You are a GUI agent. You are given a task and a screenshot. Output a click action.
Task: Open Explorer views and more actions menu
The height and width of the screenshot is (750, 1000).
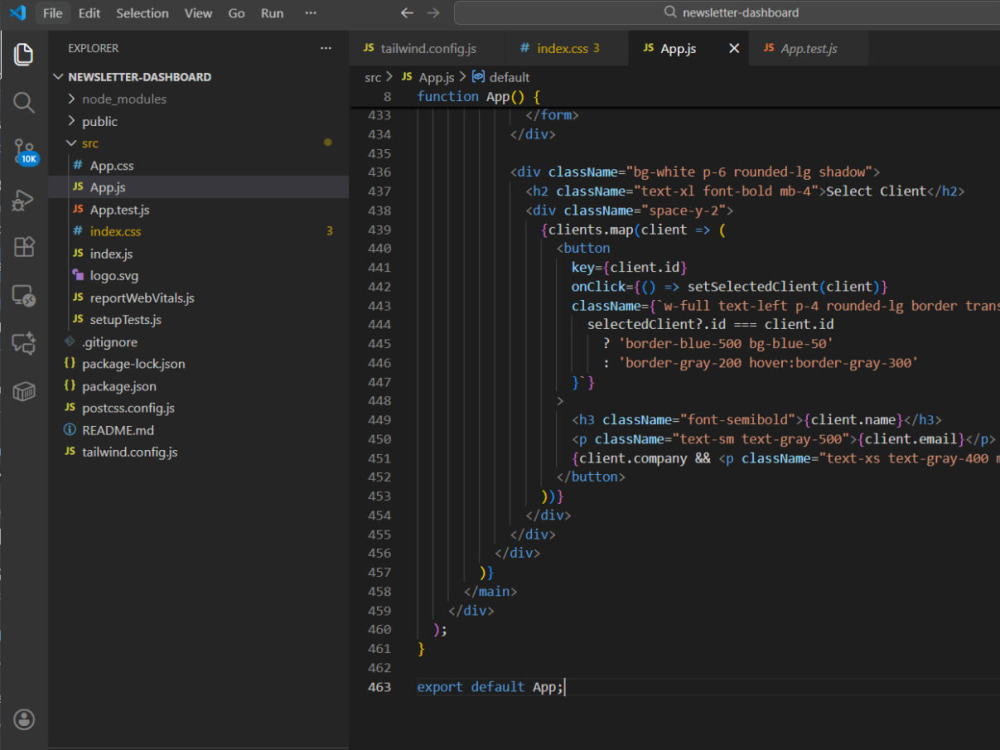(x=326, y=48)
